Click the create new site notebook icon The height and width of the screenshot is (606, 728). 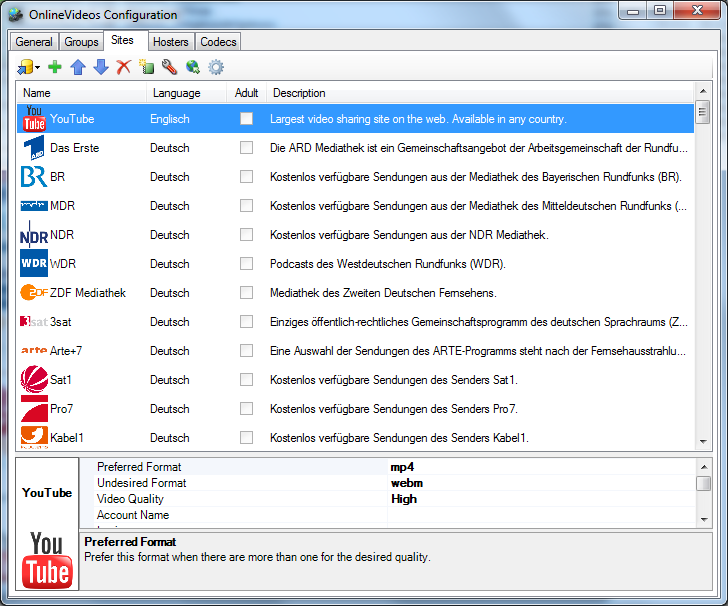tap(147, 67)
